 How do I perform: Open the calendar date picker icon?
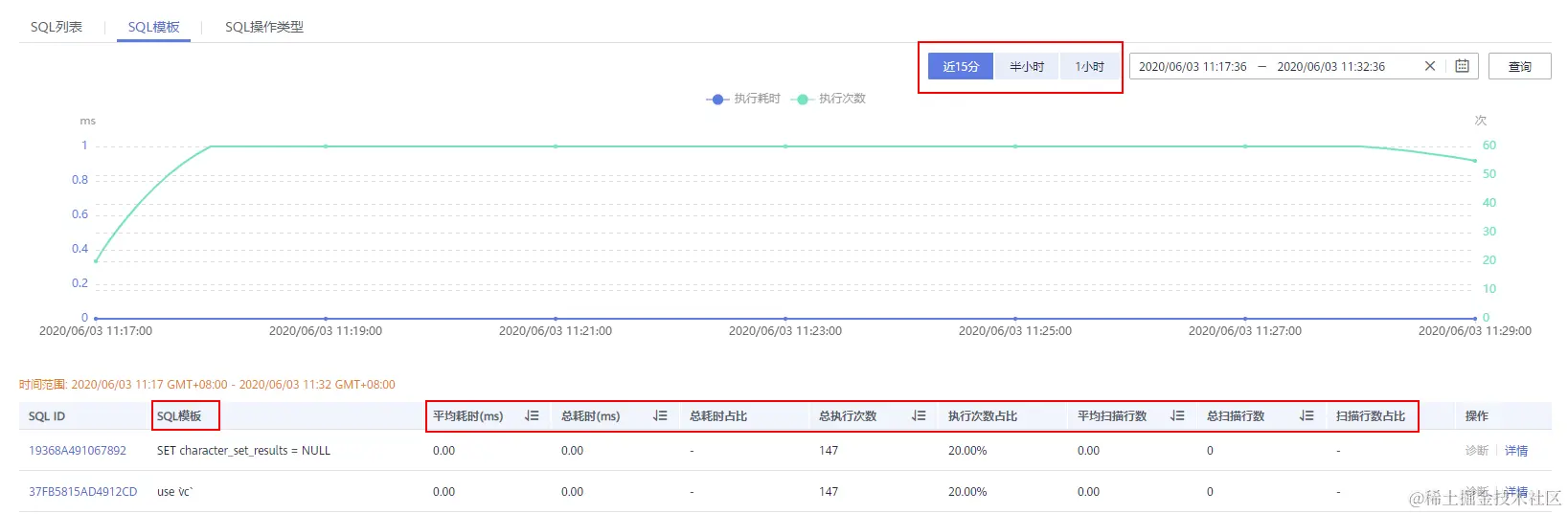pyautogui.click(x=1462, y=66)
